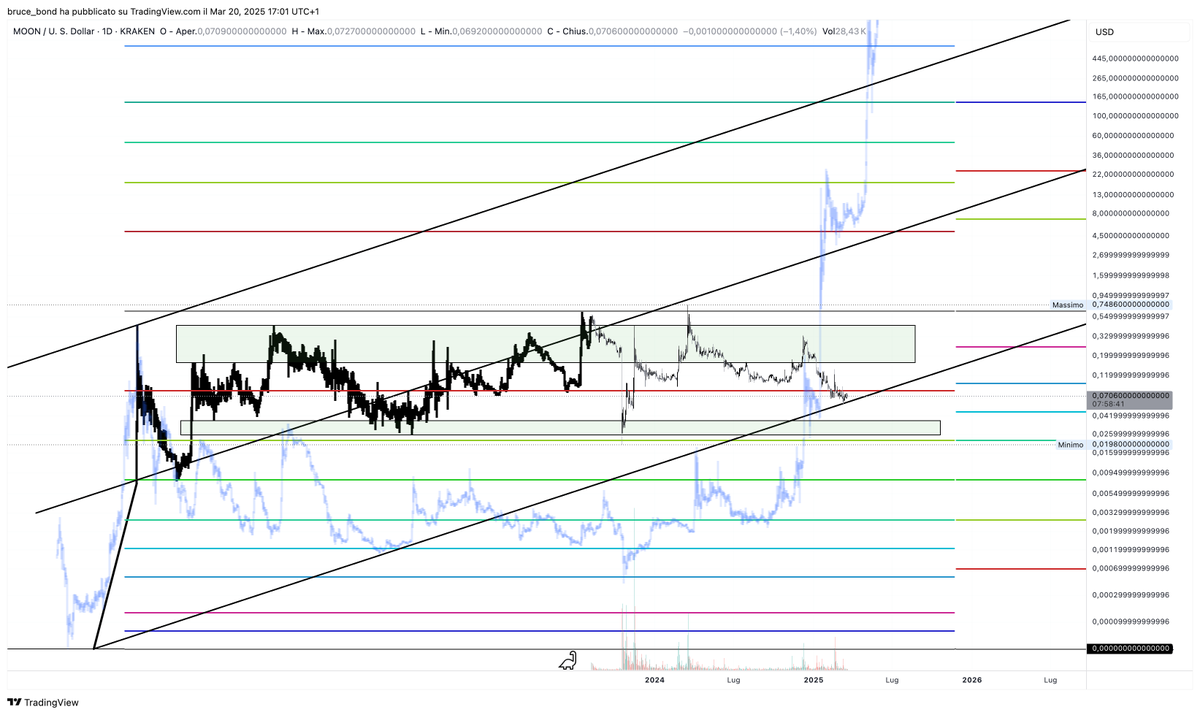Select the upper shaded rectangle zone drawing
Viewport: 1200px width, 715px height.
pos(546,343)
